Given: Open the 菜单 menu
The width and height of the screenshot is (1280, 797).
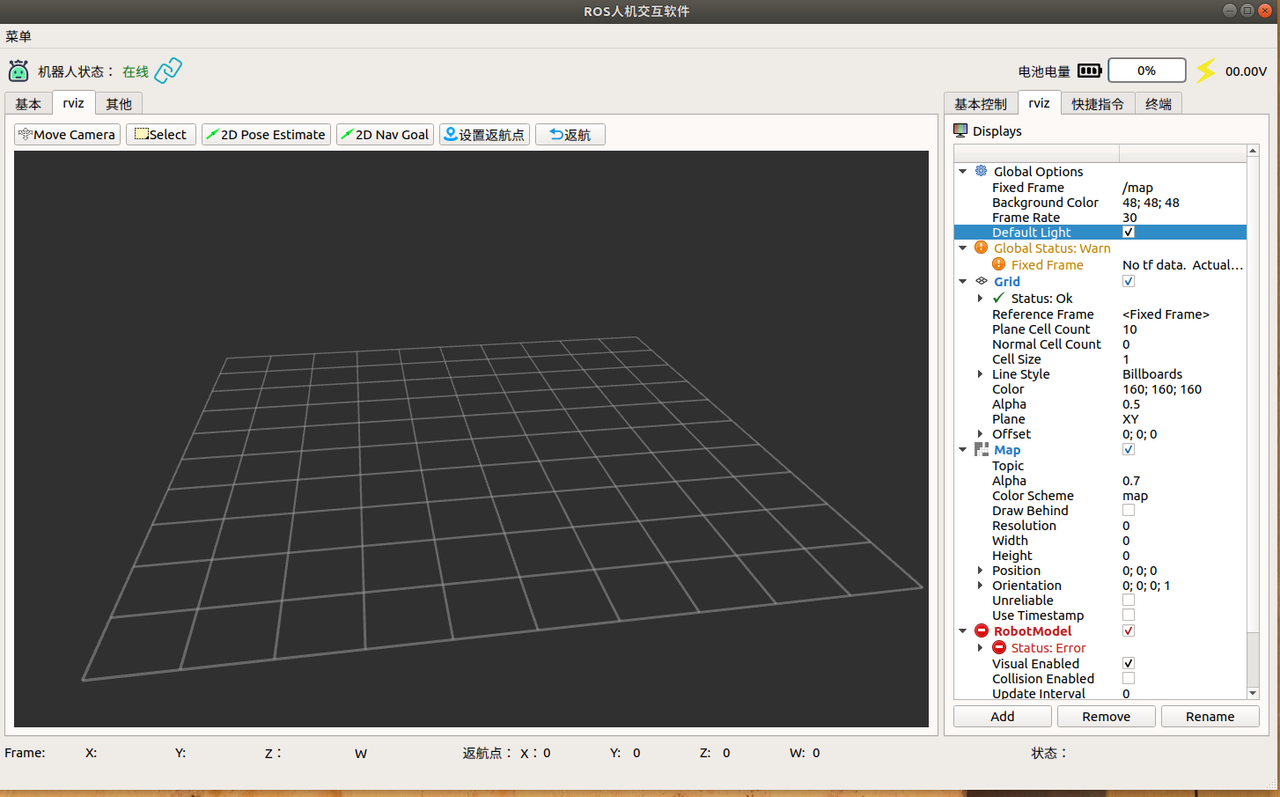Looking at the screenshot, I should coord(18,36).
